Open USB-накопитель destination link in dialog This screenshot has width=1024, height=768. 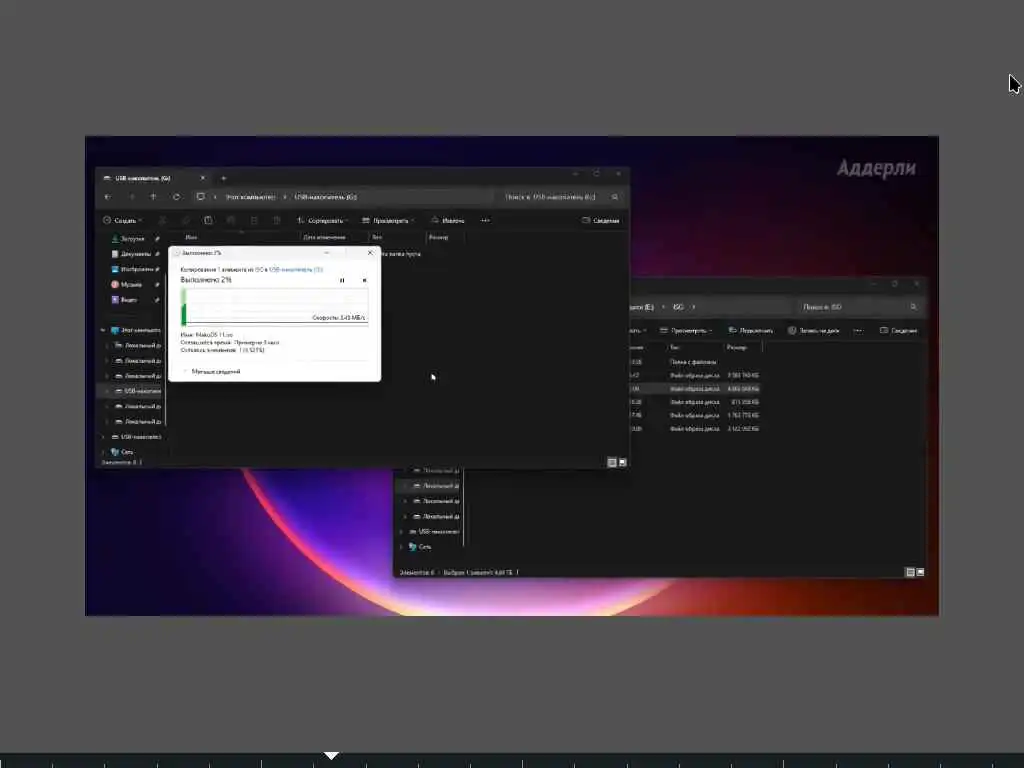(x=296, y=269)
